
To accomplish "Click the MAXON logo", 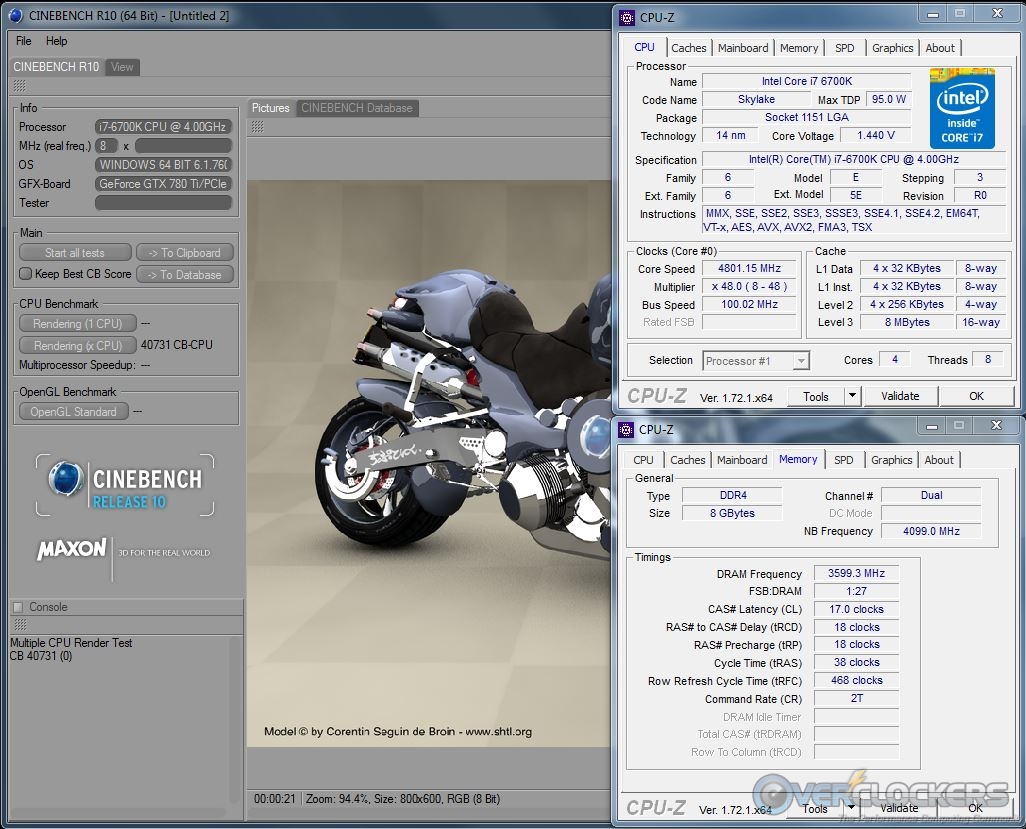I will click(x=70, y=551).
